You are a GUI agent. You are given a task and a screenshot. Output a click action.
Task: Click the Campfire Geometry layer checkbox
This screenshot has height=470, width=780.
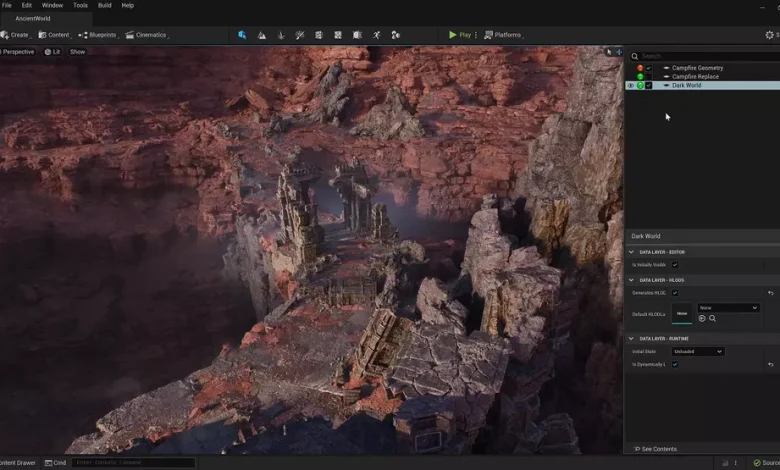tap(649, 68)
